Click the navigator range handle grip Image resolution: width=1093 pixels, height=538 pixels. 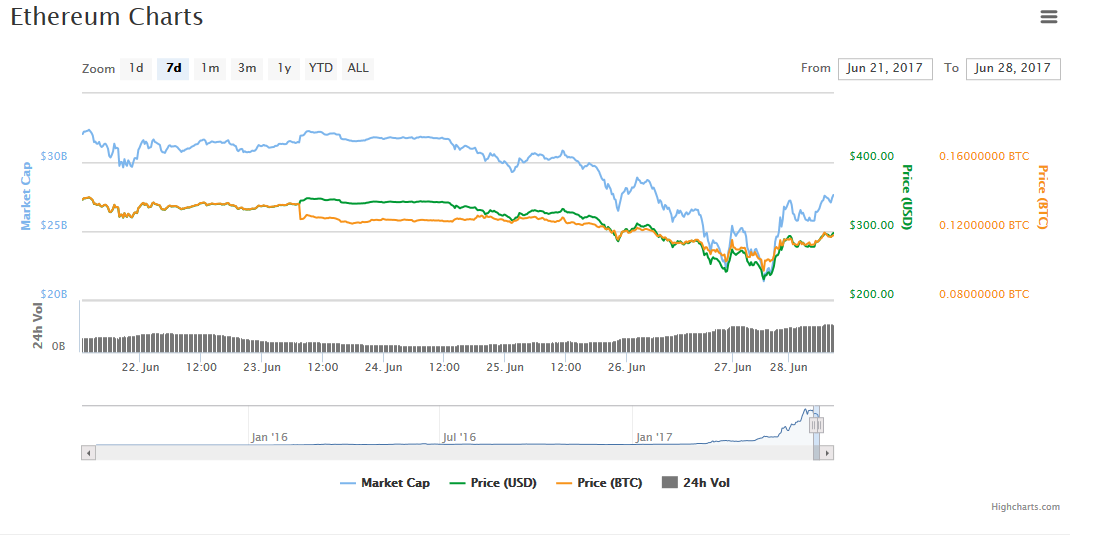[817, 424]
